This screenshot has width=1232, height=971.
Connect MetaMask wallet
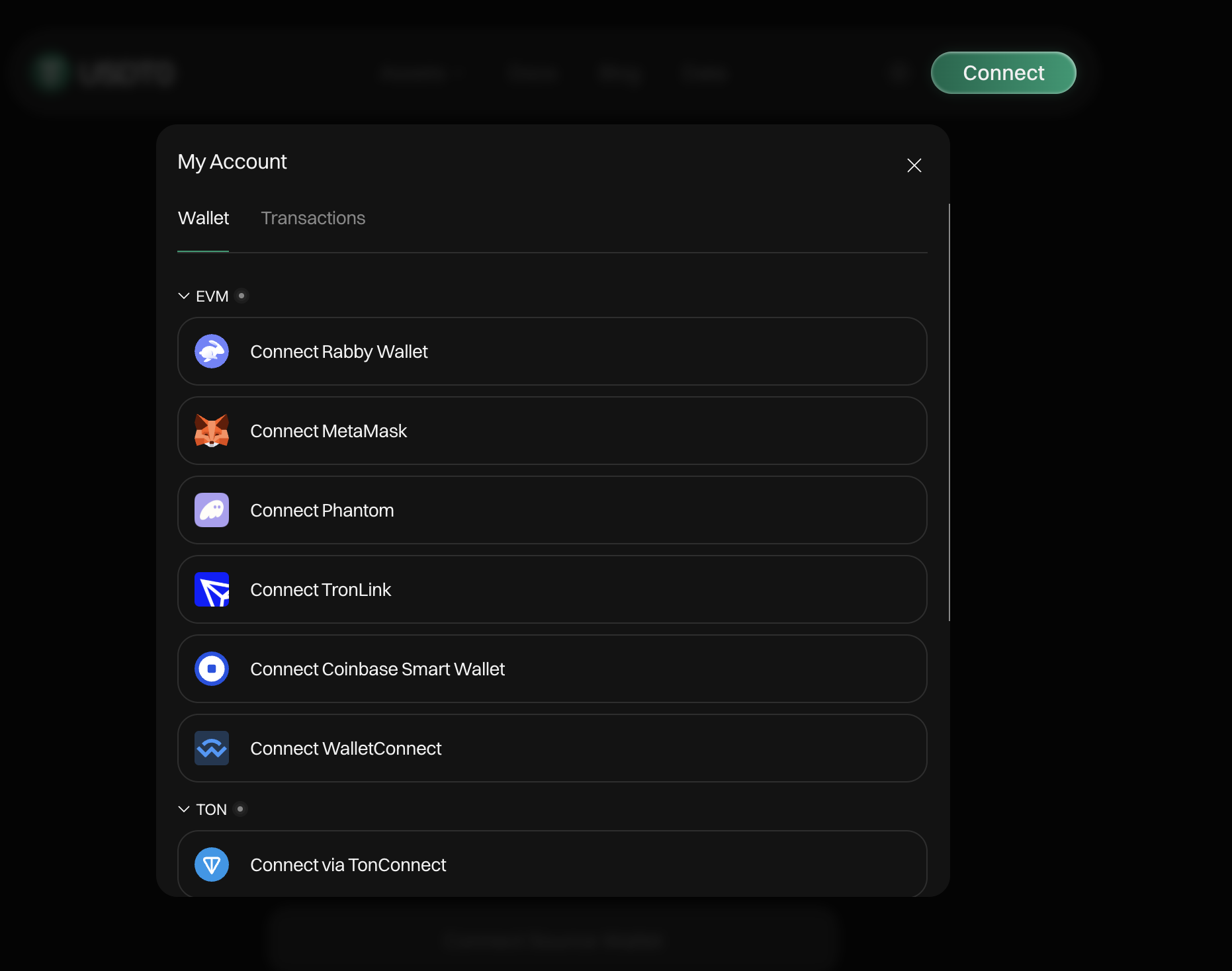(552, 431)
